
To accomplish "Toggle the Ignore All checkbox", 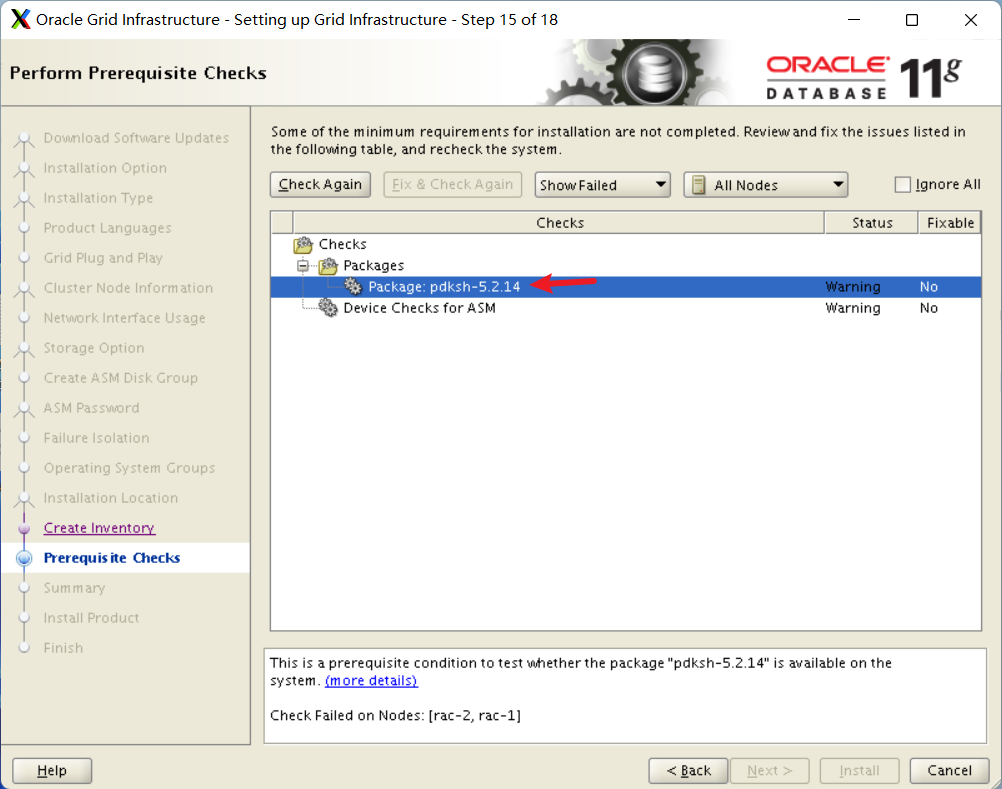I will [902, 185].
